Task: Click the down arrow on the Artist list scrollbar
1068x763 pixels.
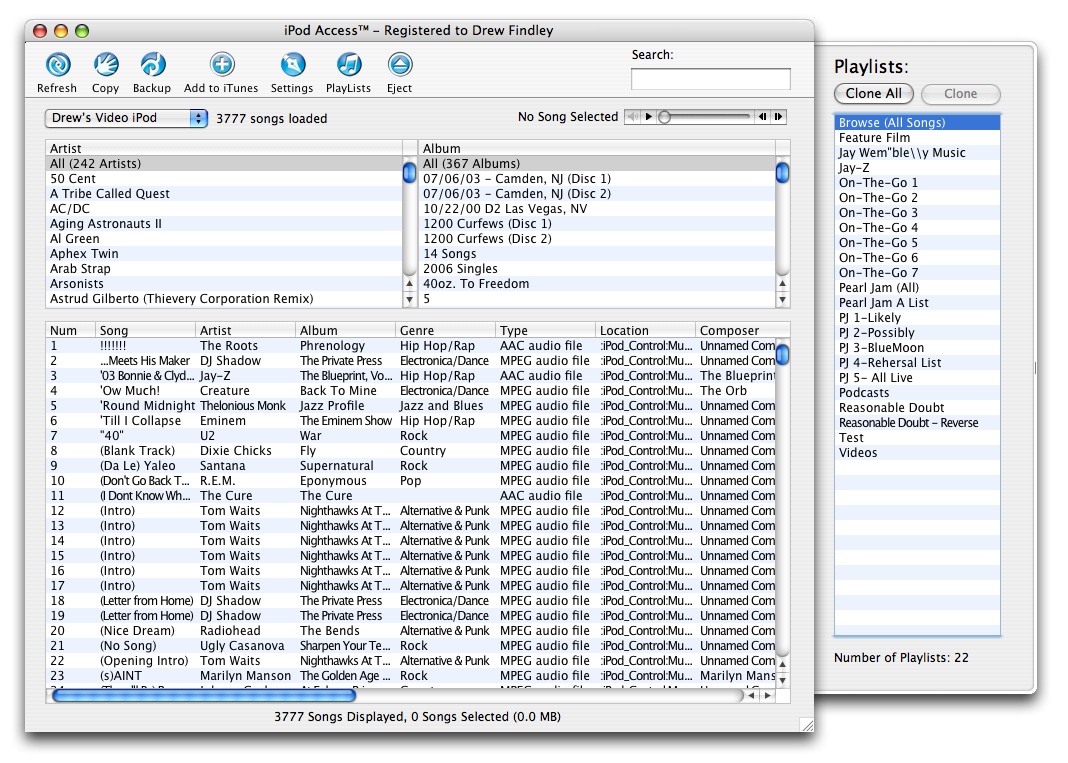Action: [x=409, y=297]
